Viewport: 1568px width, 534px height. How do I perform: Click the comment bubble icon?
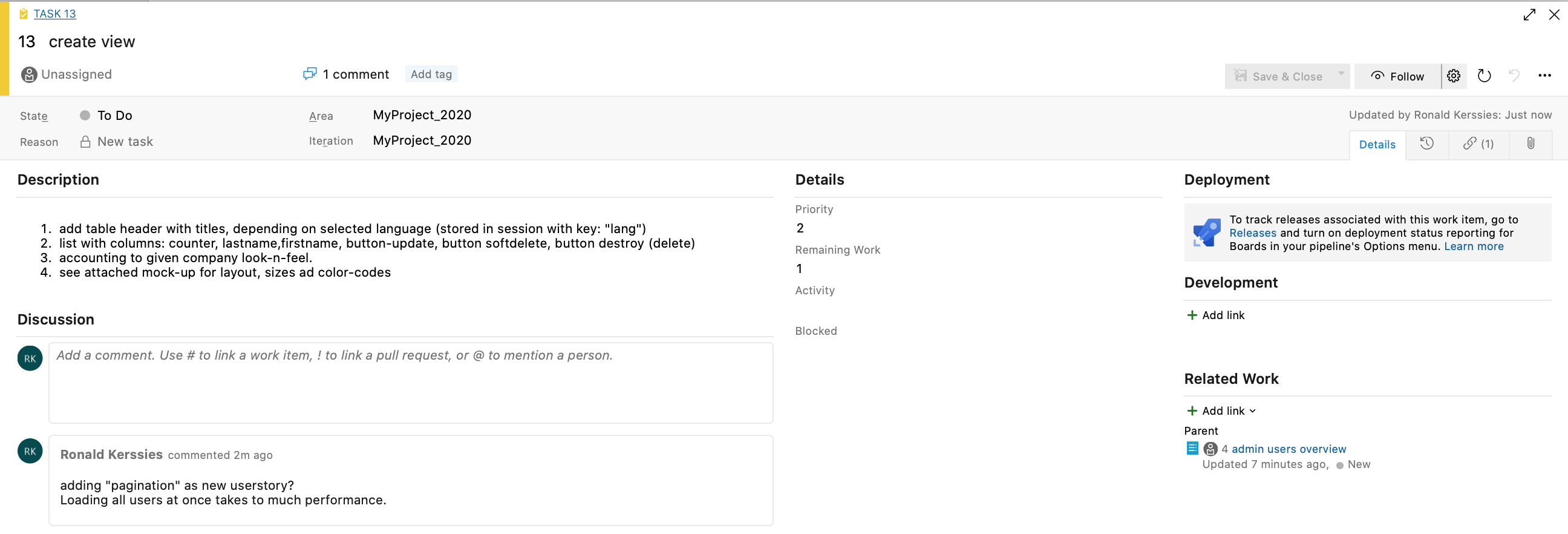point(310,74)
